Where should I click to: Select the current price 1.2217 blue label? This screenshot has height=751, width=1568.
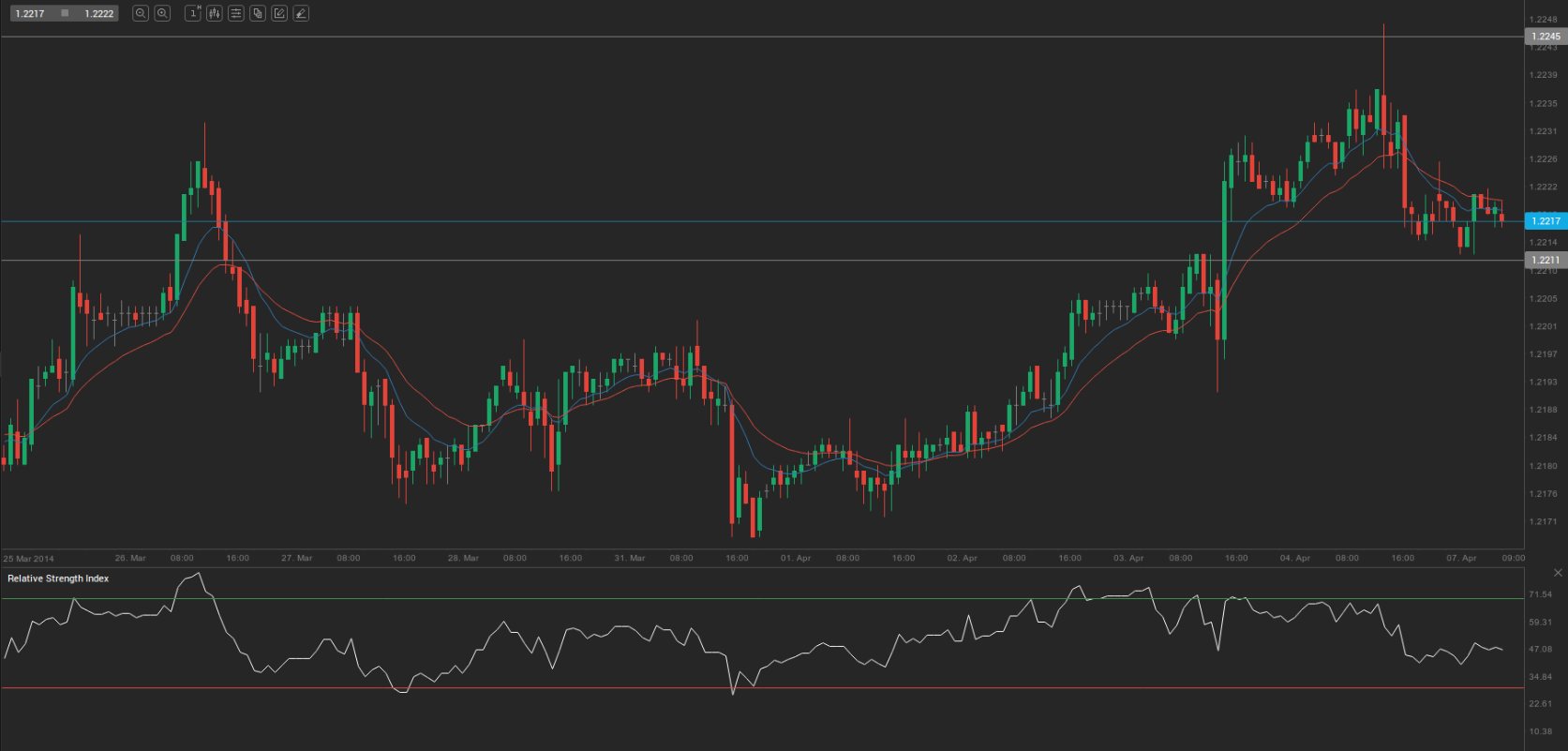pos(1546,221)
